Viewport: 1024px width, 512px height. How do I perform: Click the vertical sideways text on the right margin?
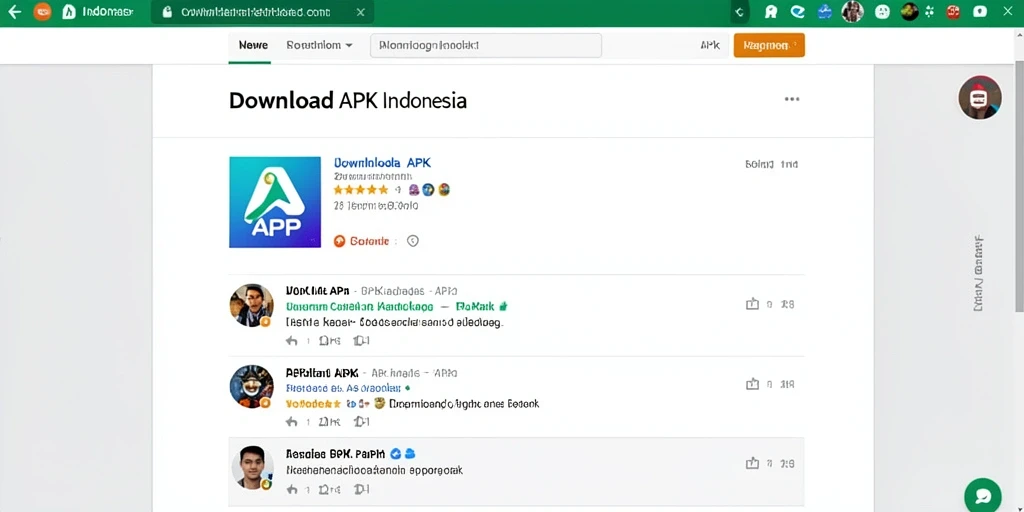(978, 274)
